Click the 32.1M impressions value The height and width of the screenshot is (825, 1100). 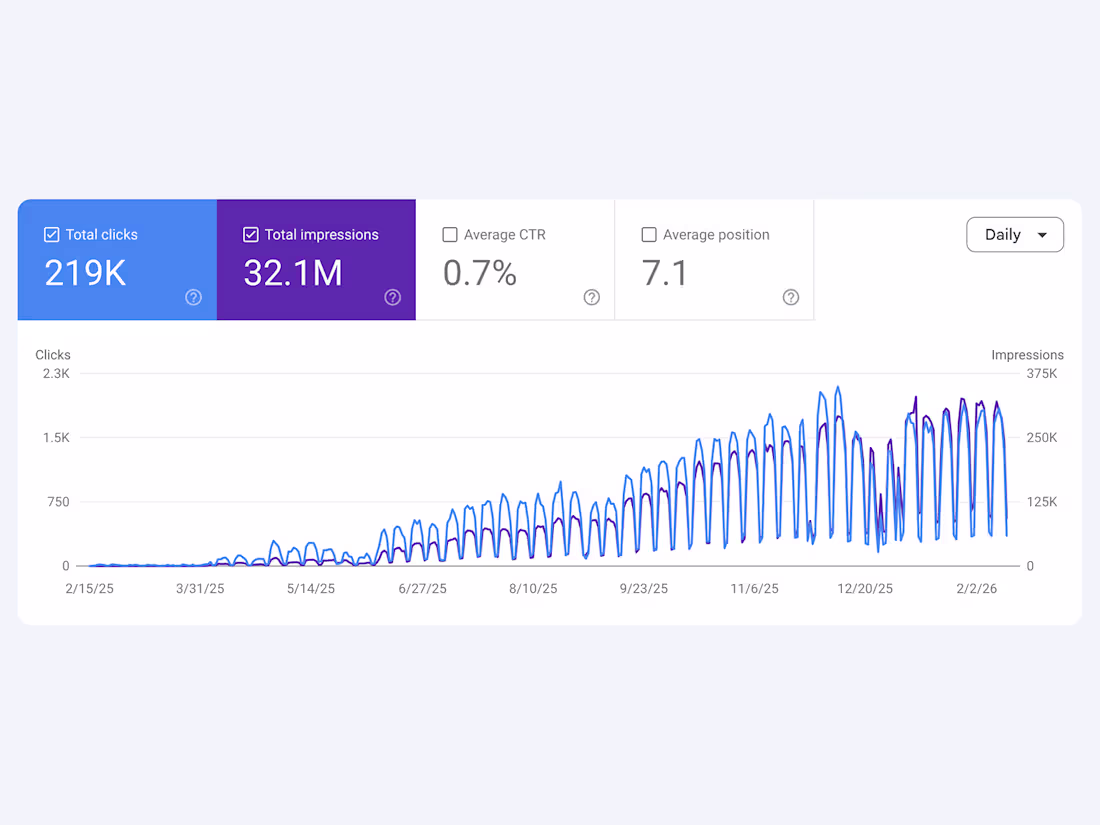[x=292, y=272]
